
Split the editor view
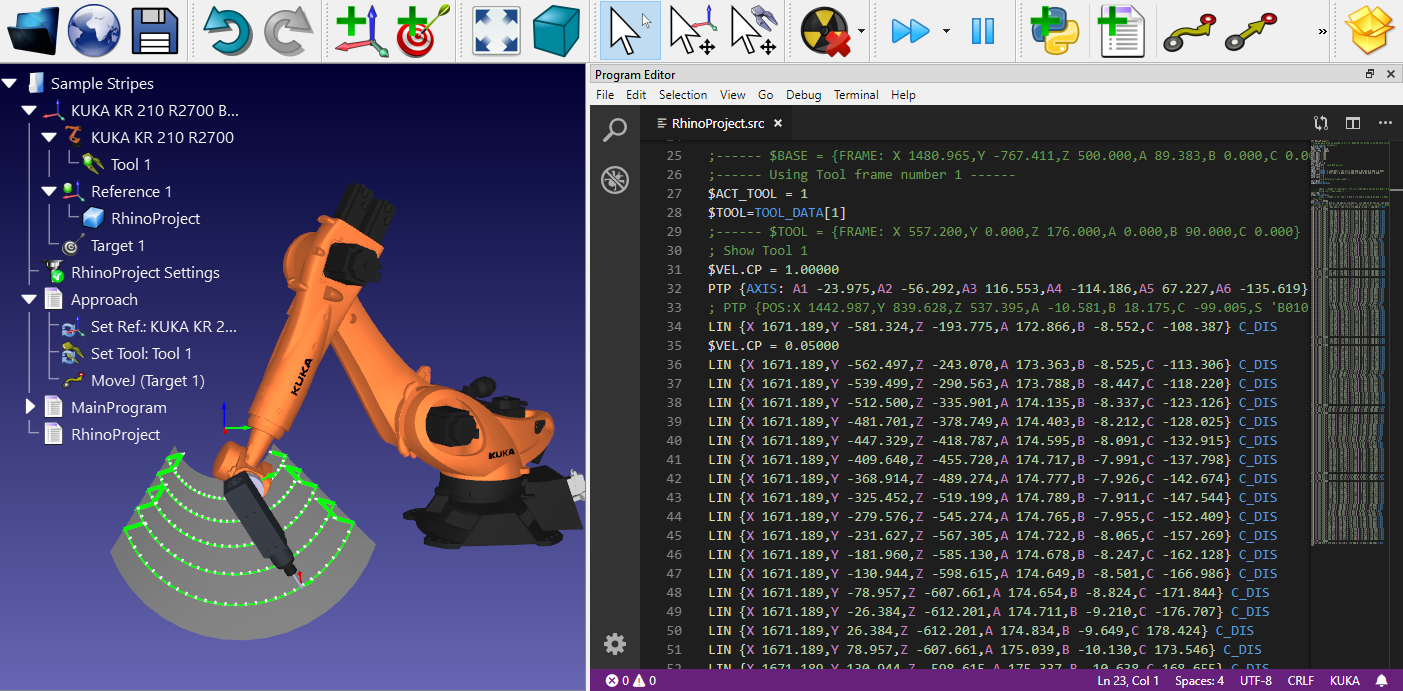click(1353, 123)
